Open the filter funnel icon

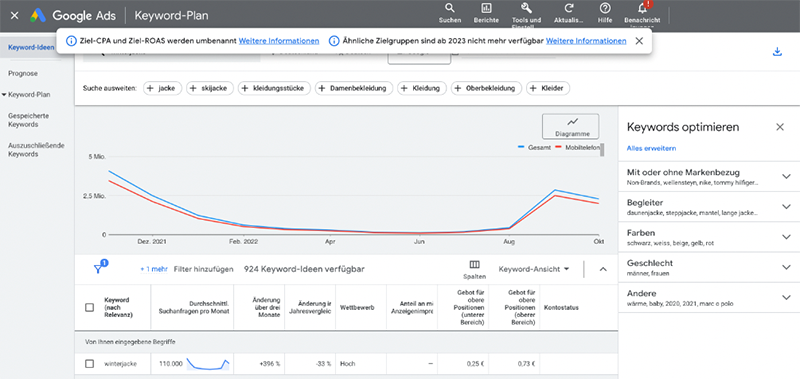point(97,269)
